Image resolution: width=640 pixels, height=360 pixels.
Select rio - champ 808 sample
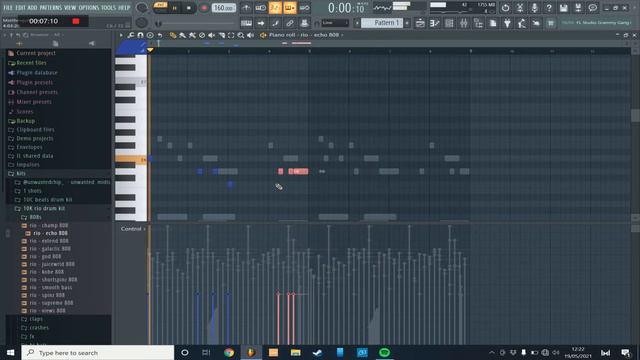coord(49,225)
